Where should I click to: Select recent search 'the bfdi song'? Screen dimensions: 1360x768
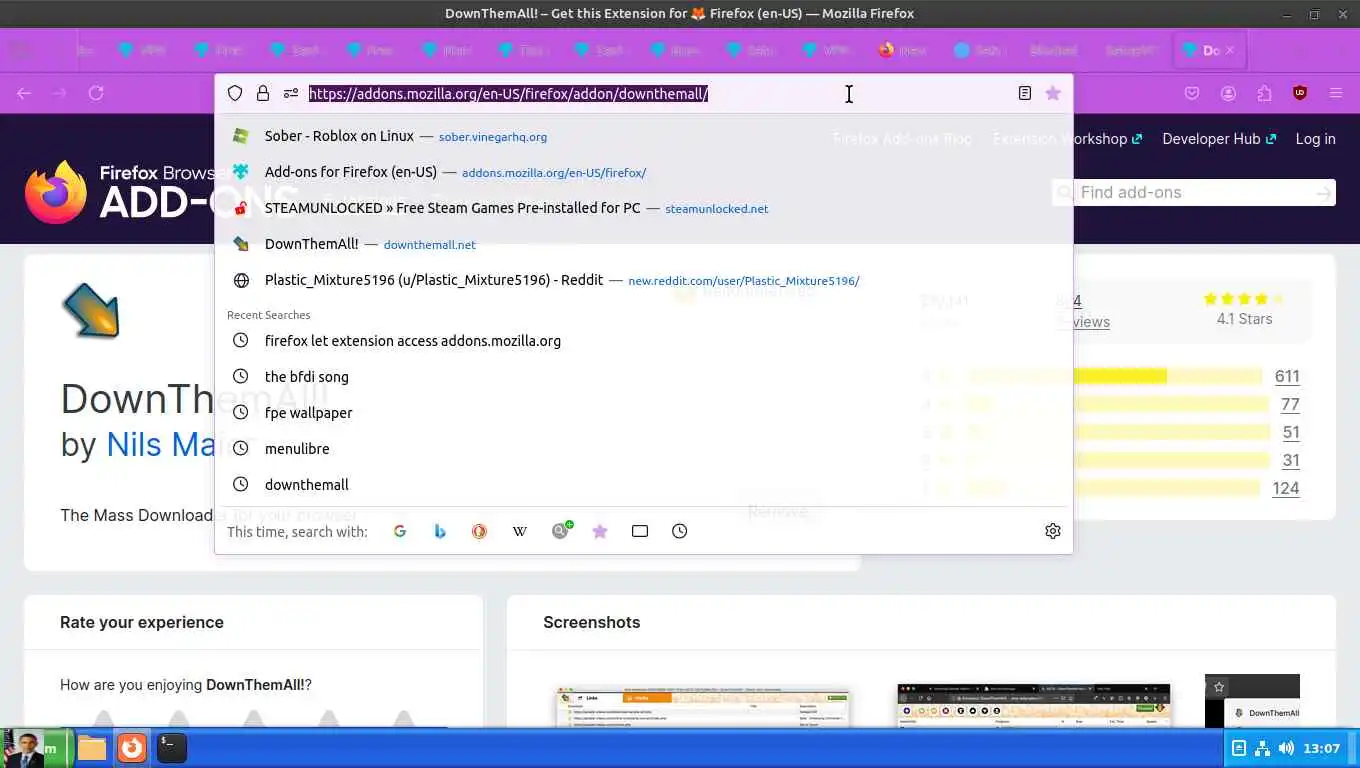644,377
